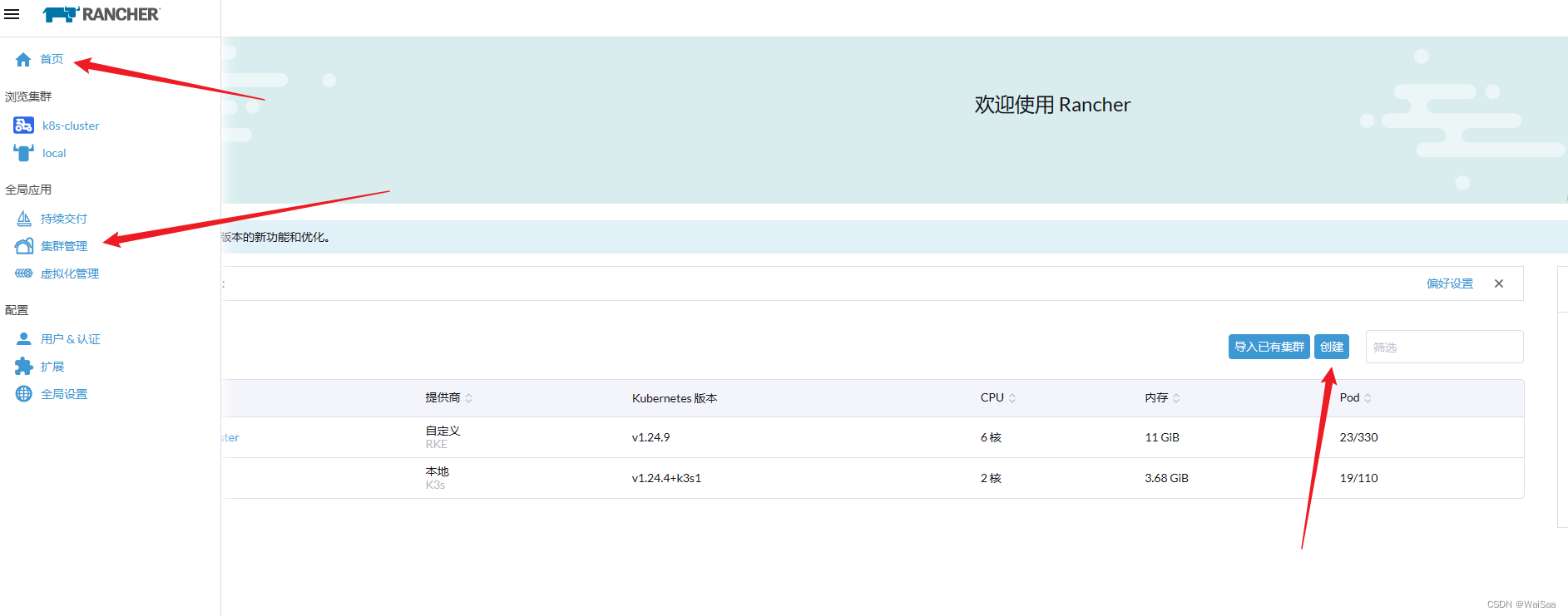Image resolution: width=1568 pixels, height=616 pixels.
Task: Sort the table by 内存 column
Action: (x=1163, y=398)
